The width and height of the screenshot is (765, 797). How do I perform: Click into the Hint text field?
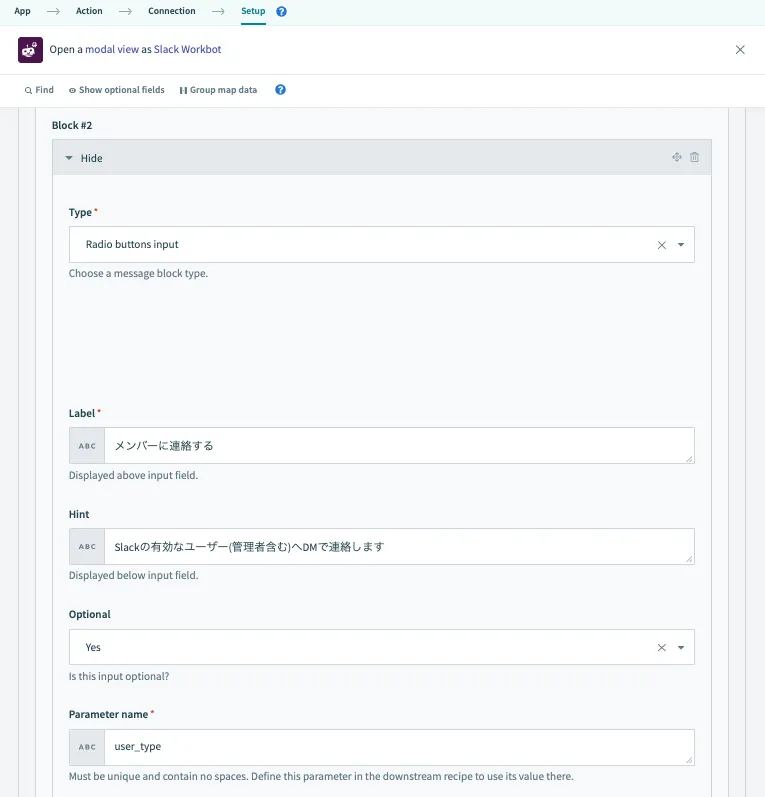pyautogui.click(x=399, y=546)
